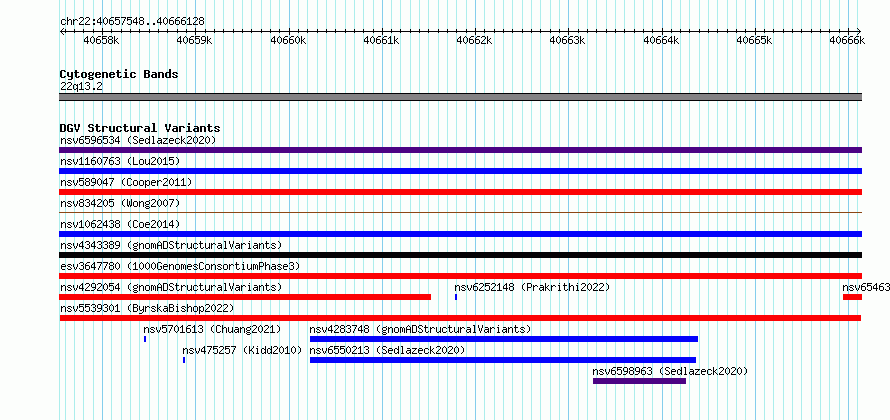Select the nsv4283748 gnomAD blue bar
The width and height of the screenshot is (890, 420).
point(504,339)
